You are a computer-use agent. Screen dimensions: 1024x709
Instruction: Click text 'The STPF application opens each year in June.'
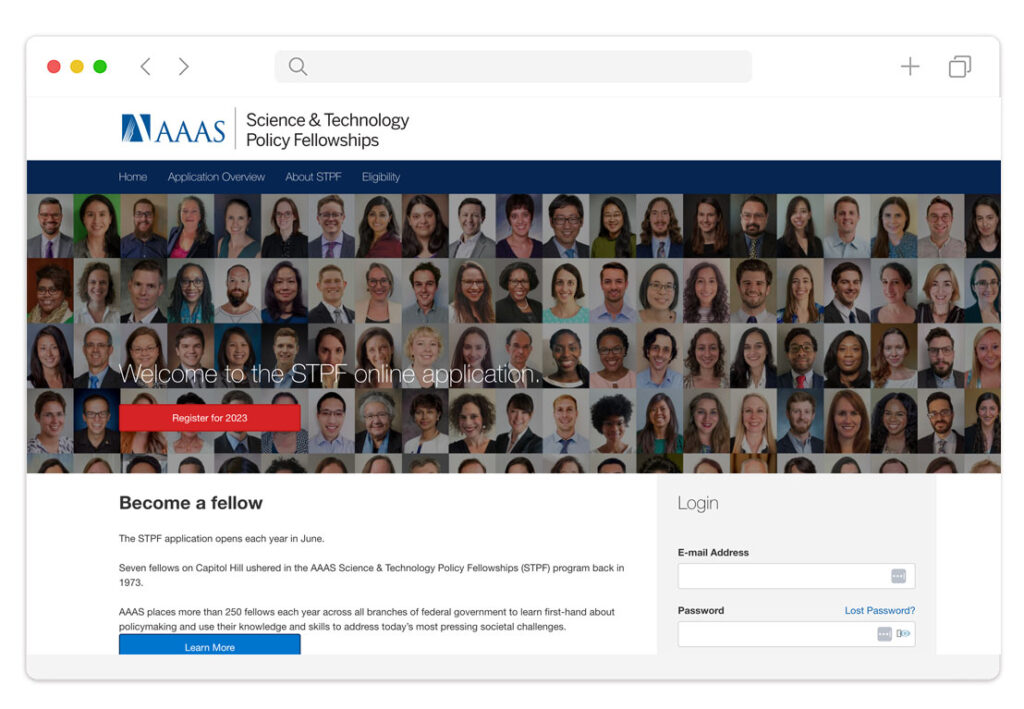221,539
